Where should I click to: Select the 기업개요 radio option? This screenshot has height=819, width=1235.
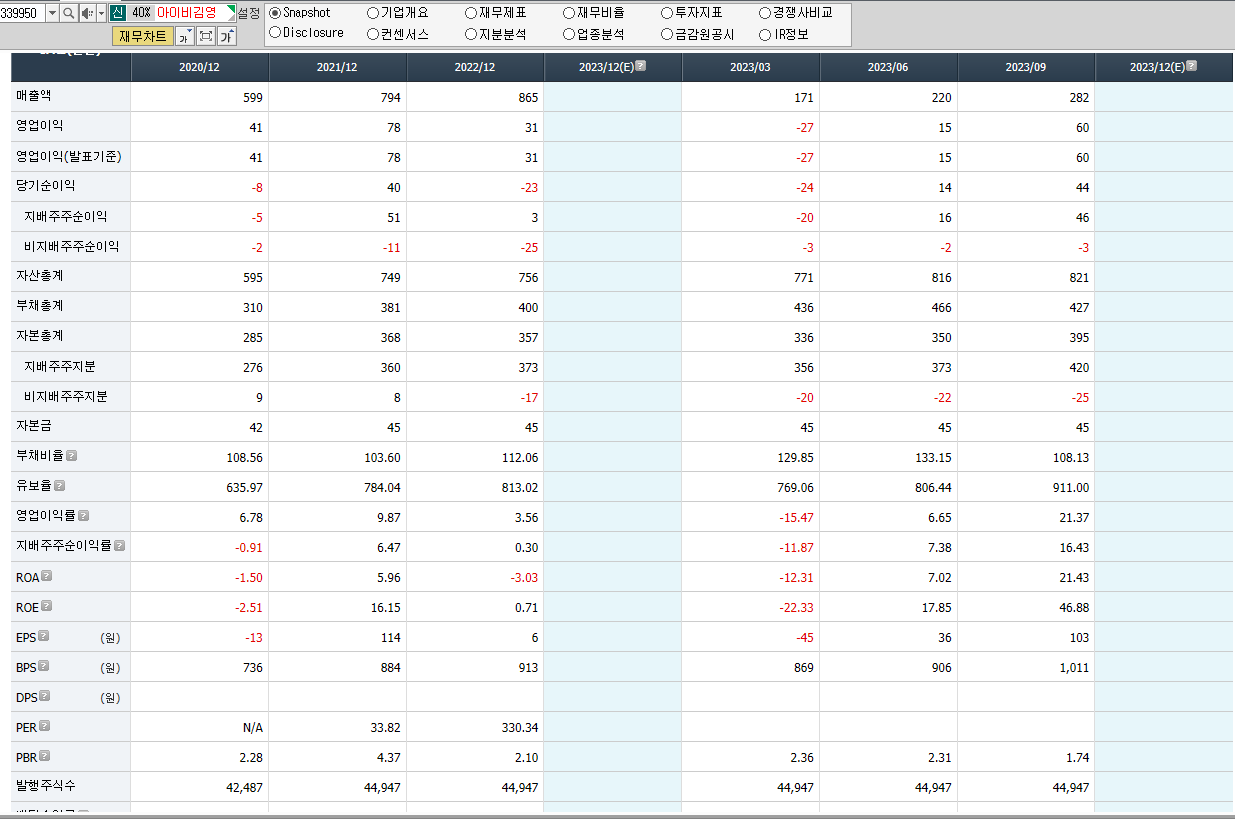[373, 13]
